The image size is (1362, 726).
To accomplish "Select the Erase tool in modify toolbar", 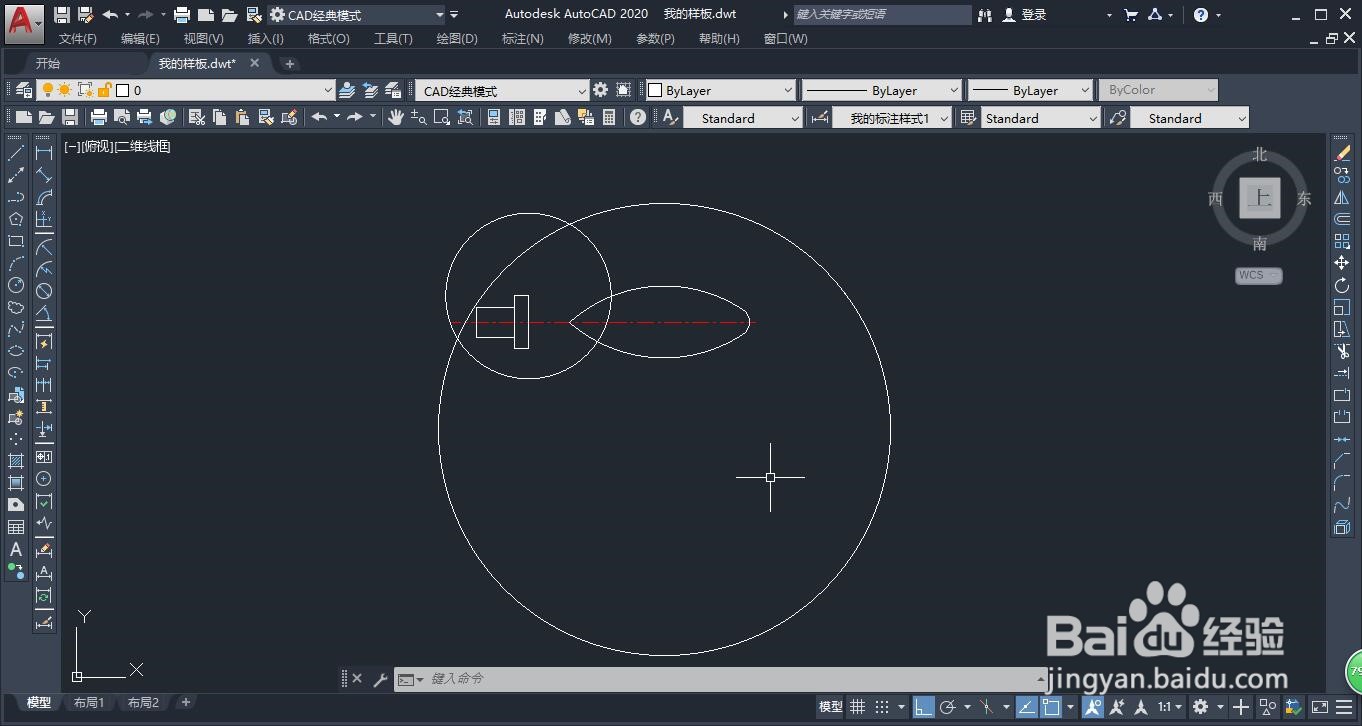I will coord(1342,153).
